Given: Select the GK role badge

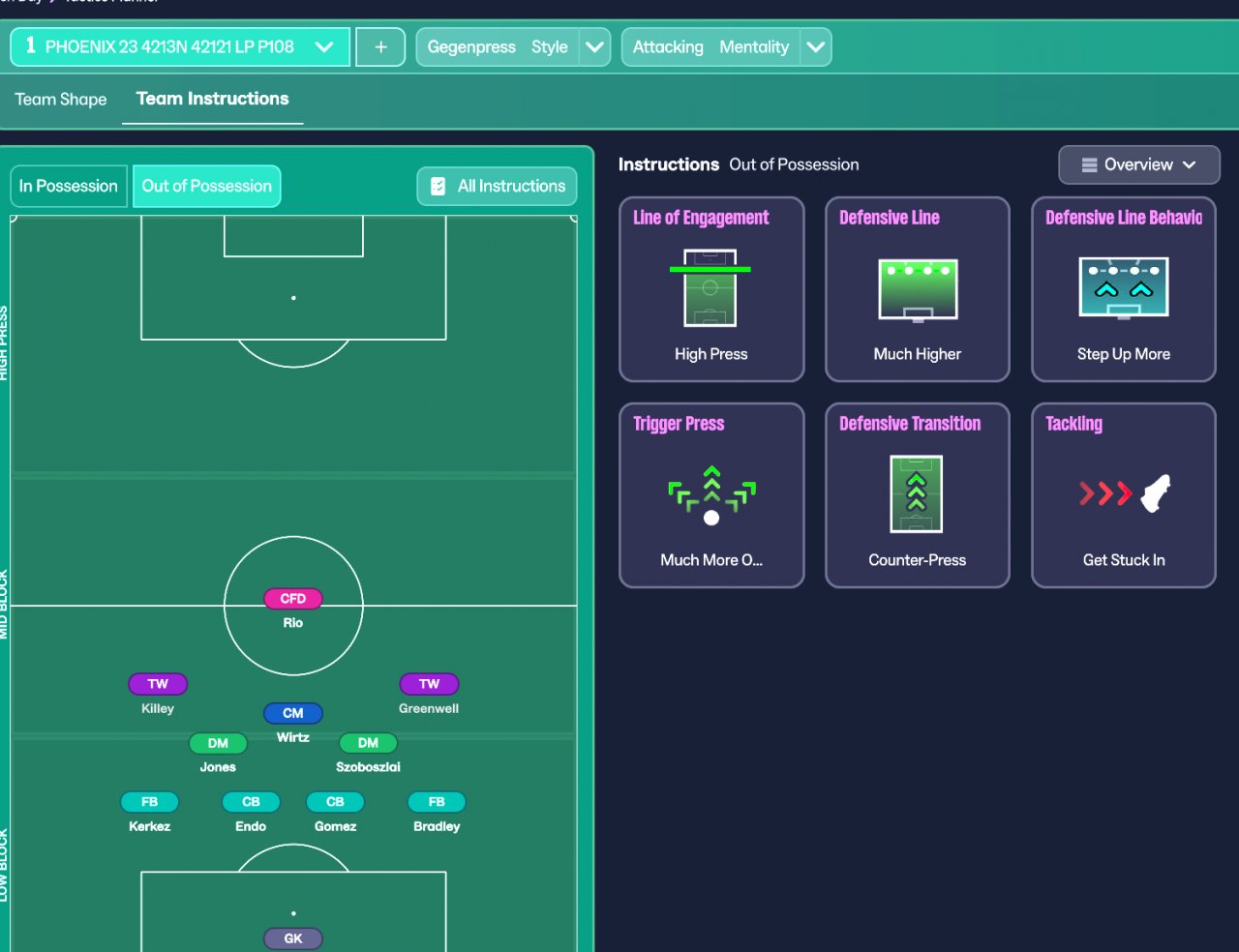Looking at the screenshot, I should click(293, 938).
